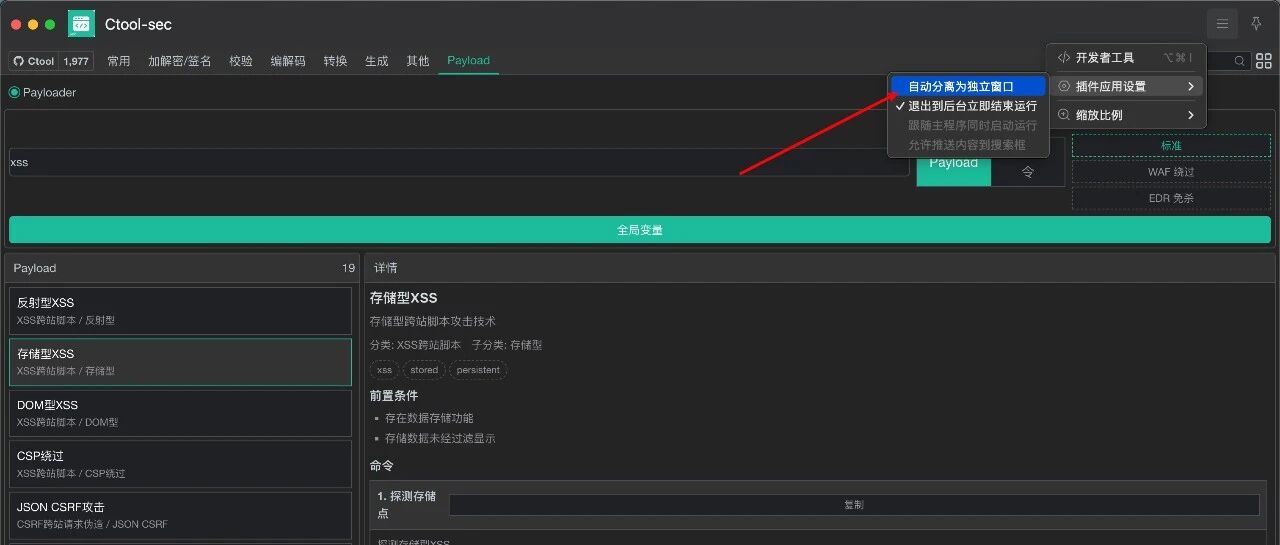
Task: Click the search magnifier icon
Action: 1240,61
